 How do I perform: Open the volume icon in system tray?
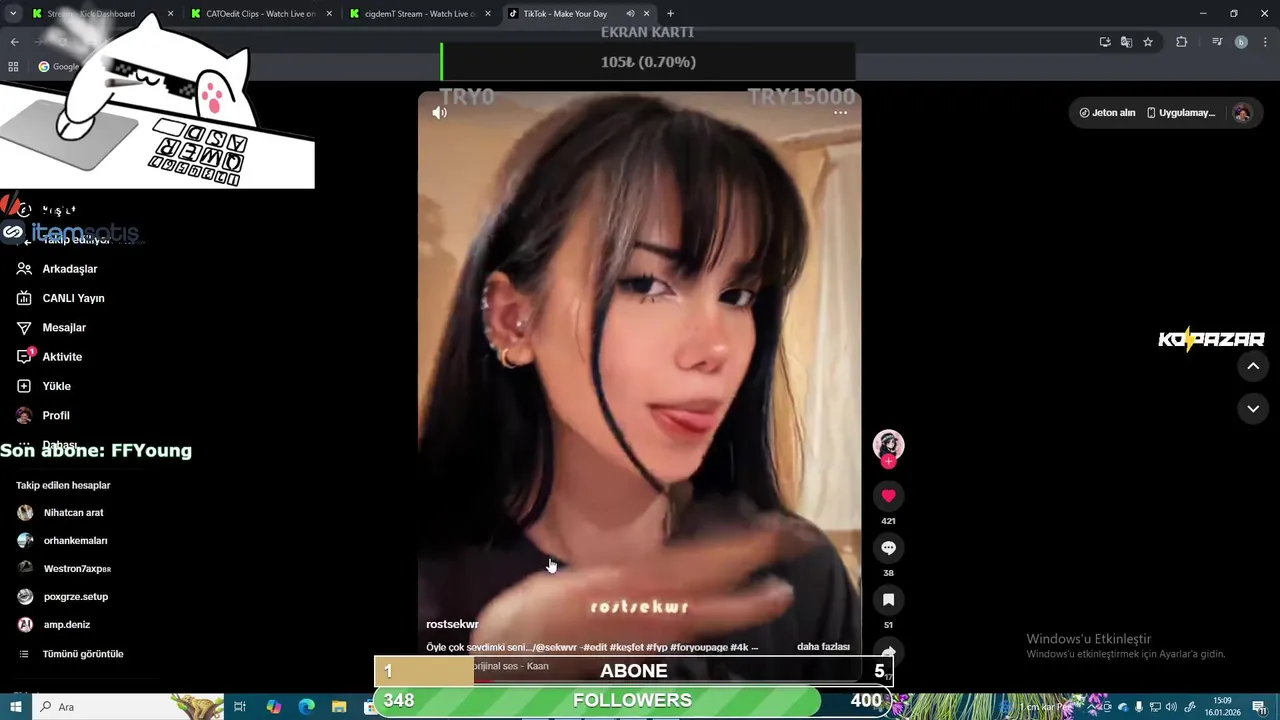pyautogui.click(x=1171, y=707)
